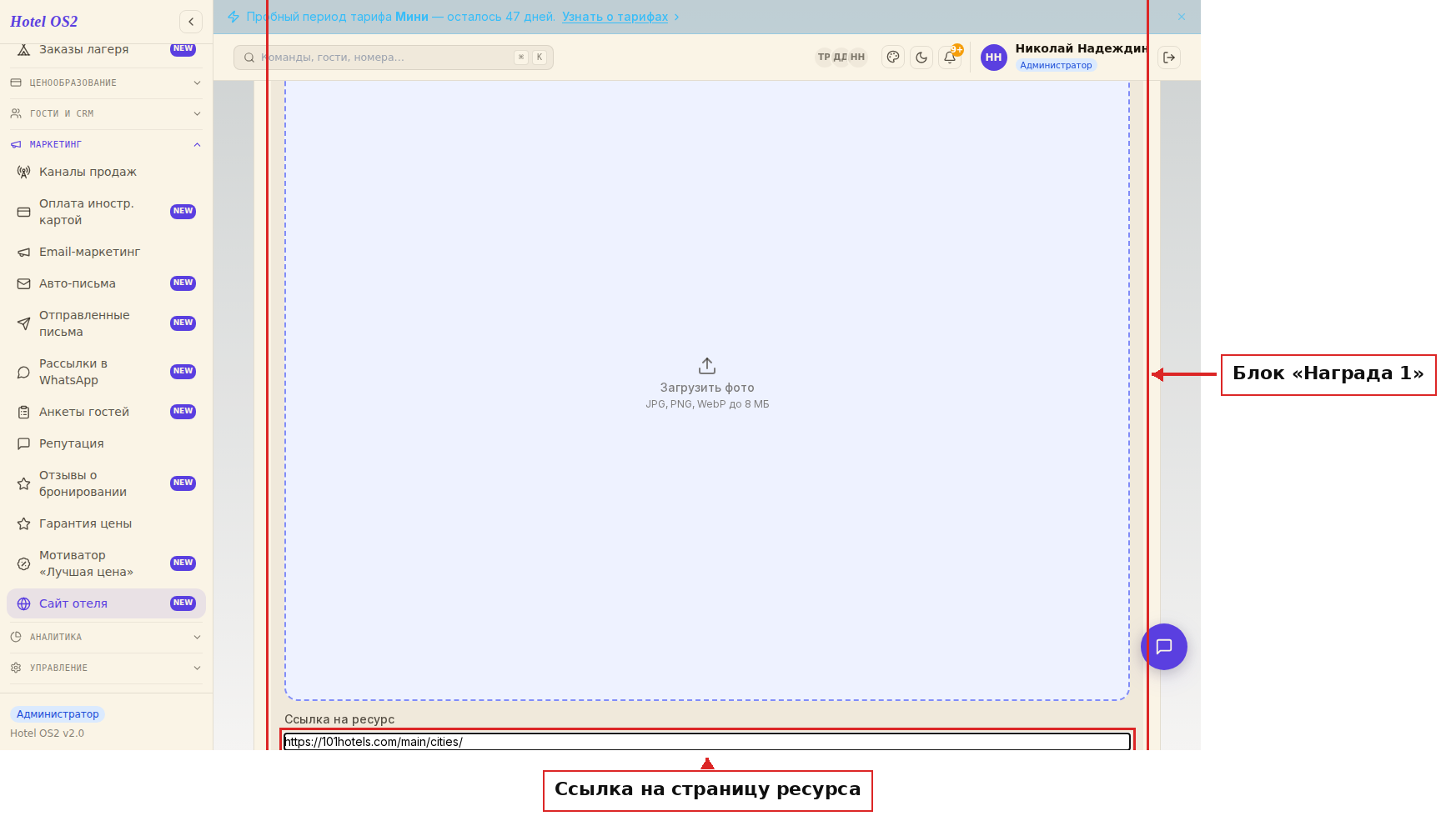Open notifications via the bell icon
The height and width of the screenshot is (831, 1456).
click(x=950, y=58)
